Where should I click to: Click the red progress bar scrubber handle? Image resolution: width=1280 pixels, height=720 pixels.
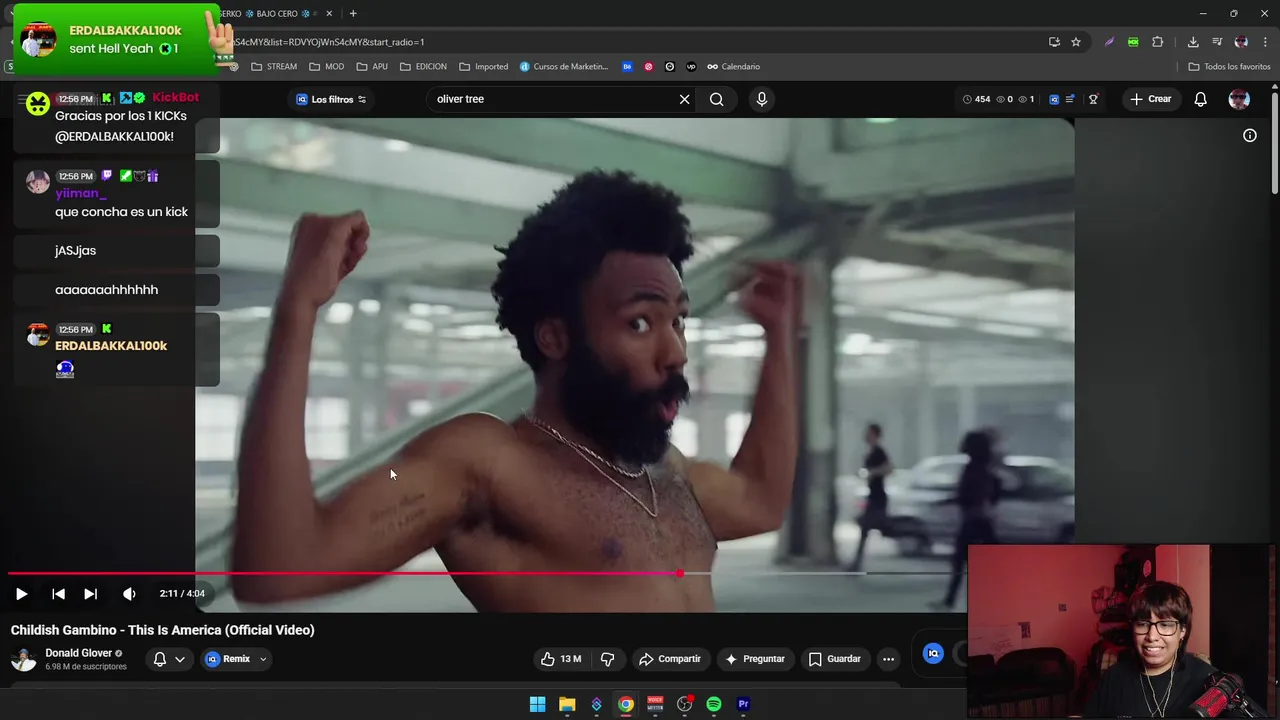(680, 573)
